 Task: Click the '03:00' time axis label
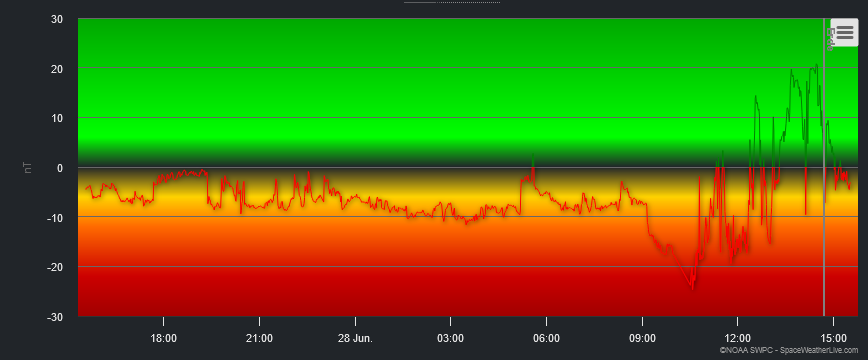coord(451,338)
